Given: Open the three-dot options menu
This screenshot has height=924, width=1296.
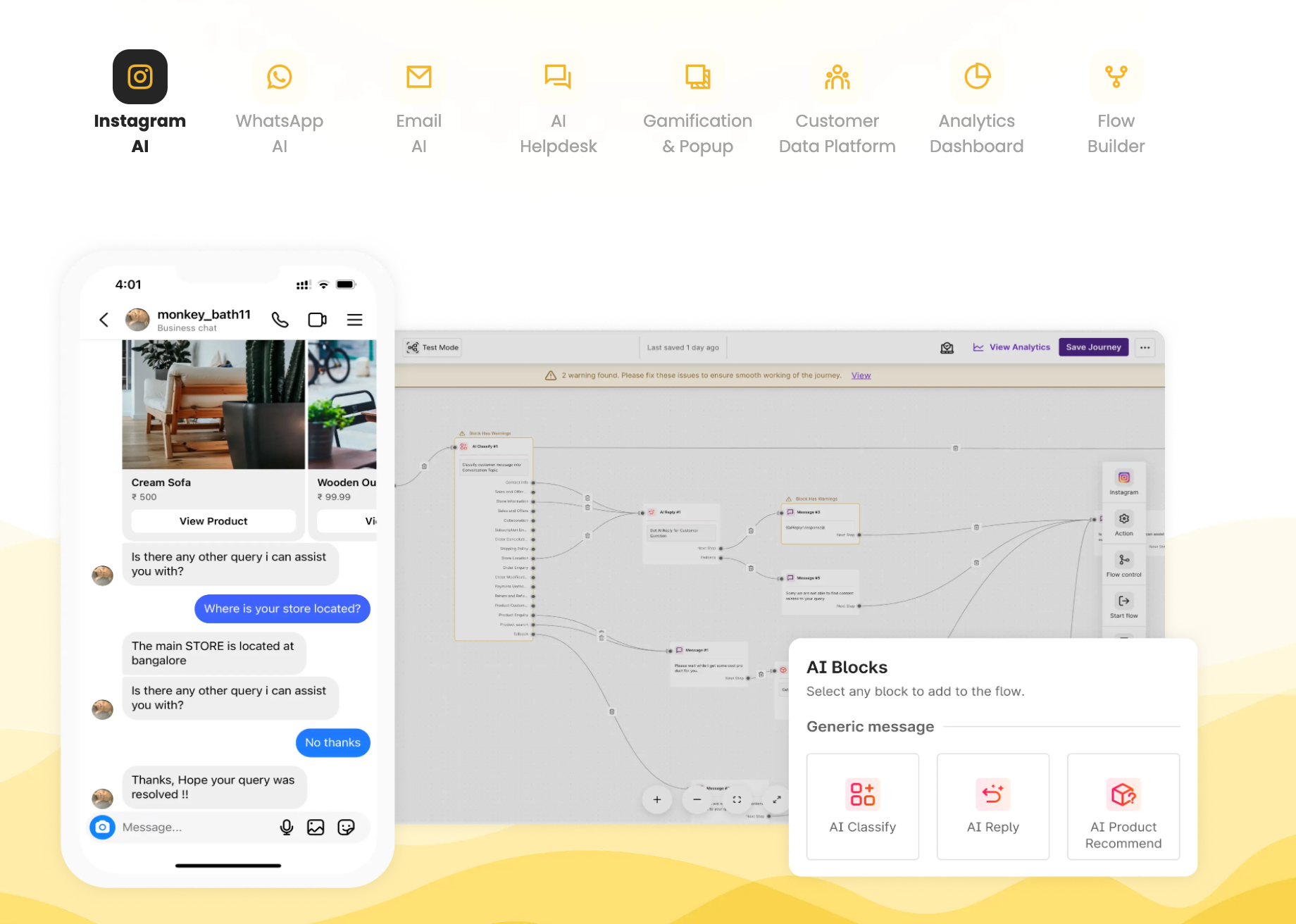Looking at the screenshot, I should [1145, 347].
